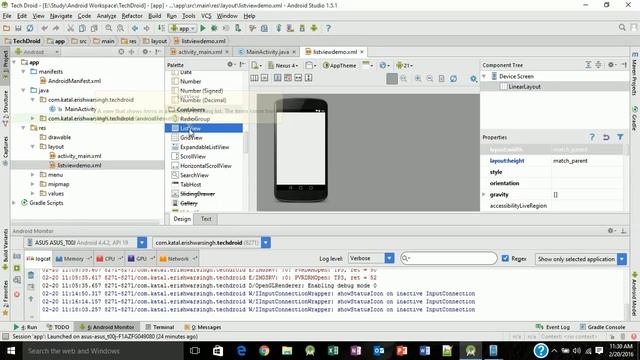This screenshot has height=360, width=640.
Task: Open the Log level Verbose dropdown
Action: tap(371, 258)
